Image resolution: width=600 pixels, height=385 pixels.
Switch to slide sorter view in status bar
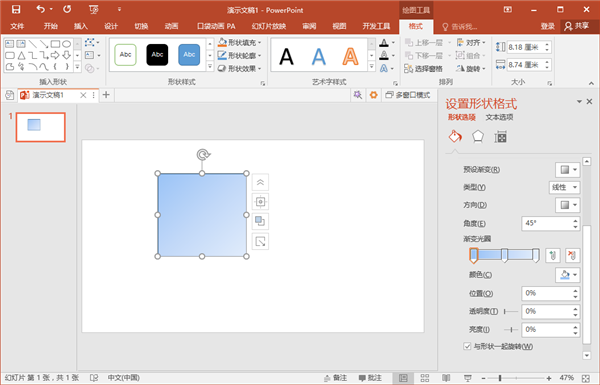click(425, 378)
